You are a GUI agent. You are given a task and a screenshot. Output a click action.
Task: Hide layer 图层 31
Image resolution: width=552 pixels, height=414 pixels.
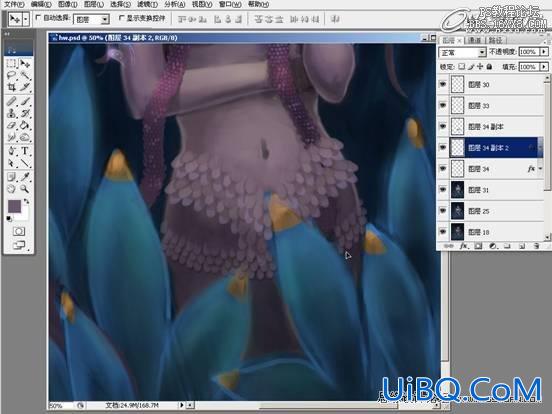coord(443,189)
